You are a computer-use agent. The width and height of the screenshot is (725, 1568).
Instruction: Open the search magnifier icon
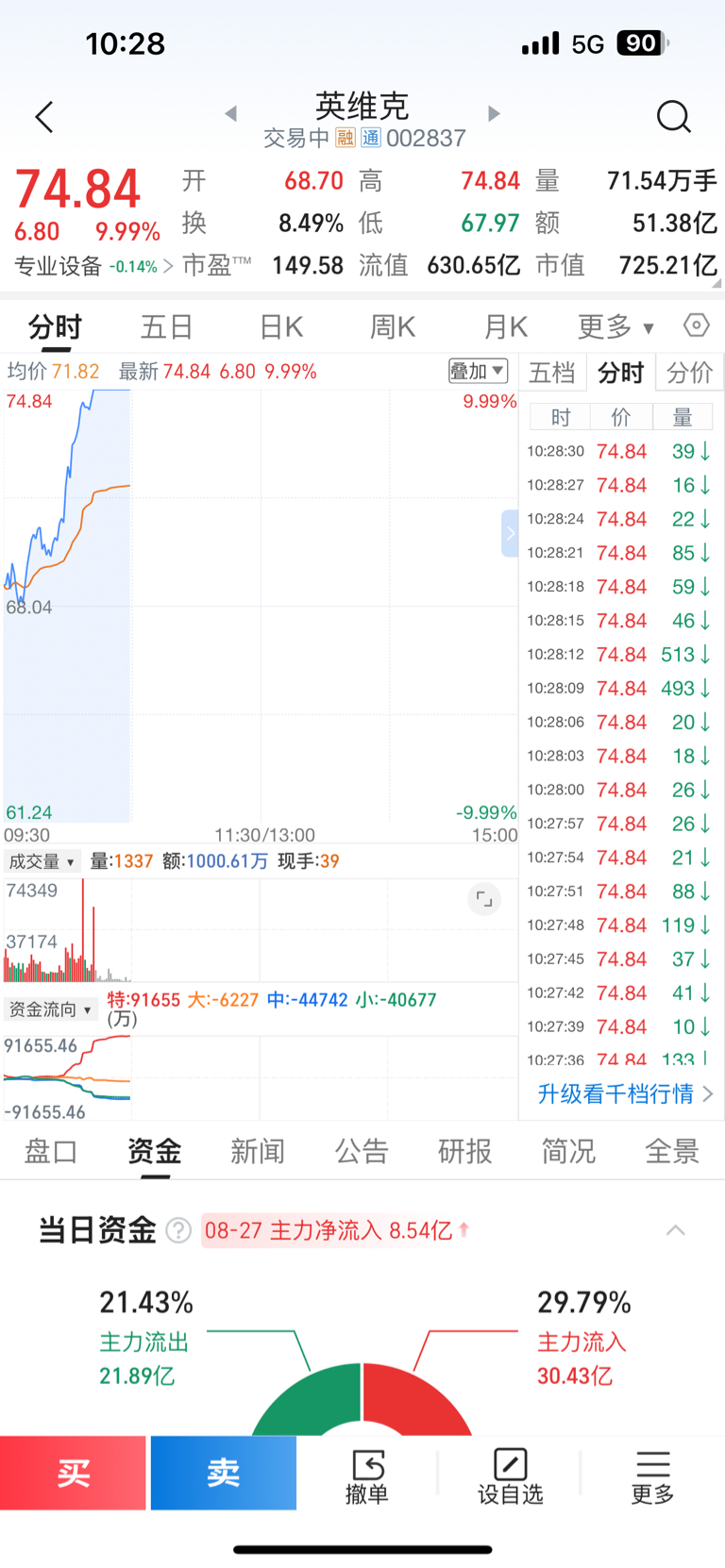pyautogui.click(x=673, y=117)
